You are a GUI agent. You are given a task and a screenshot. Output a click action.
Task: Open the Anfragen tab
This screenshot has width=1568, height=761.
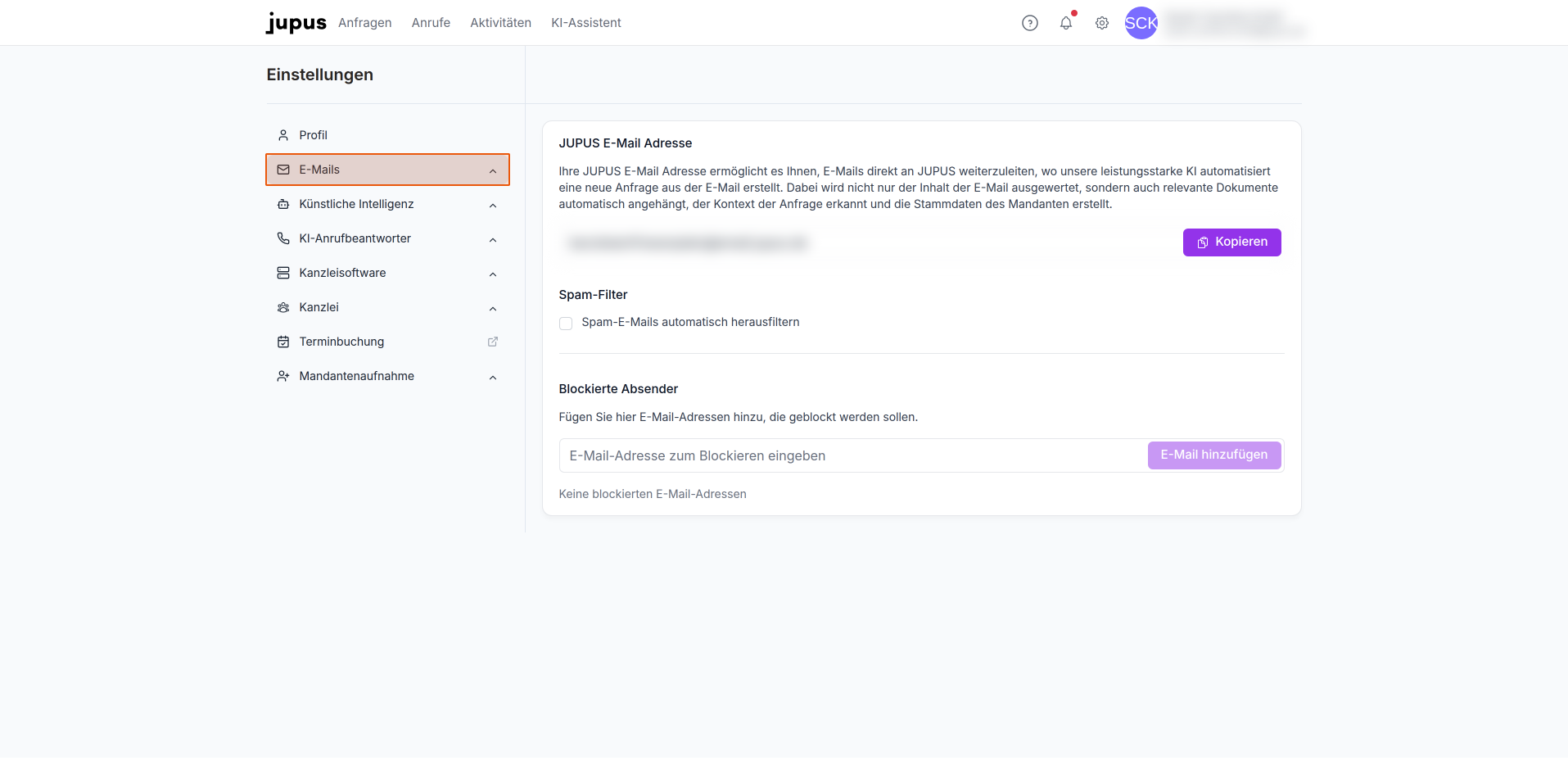365,23
